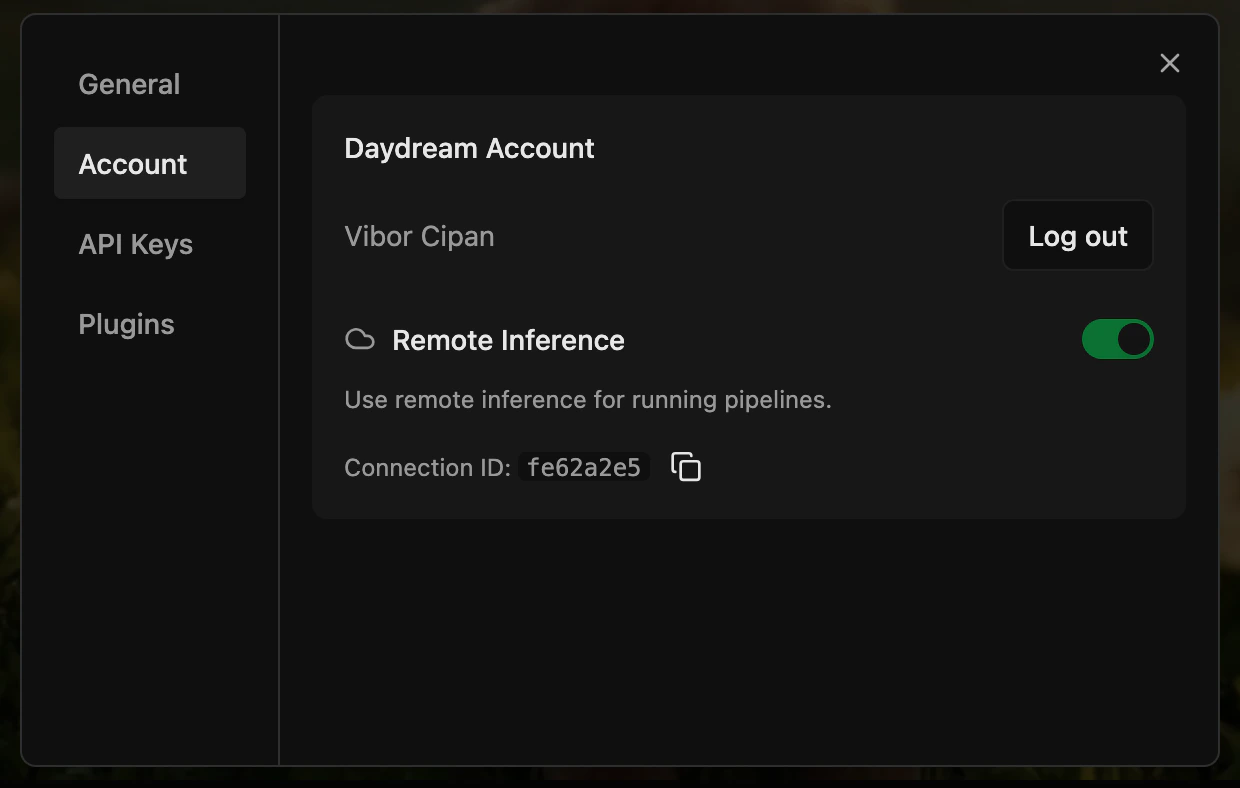Click the Connection ID value fe62a2e5
The height and width of the screenshot is (788, 1240).
[584, 467]
